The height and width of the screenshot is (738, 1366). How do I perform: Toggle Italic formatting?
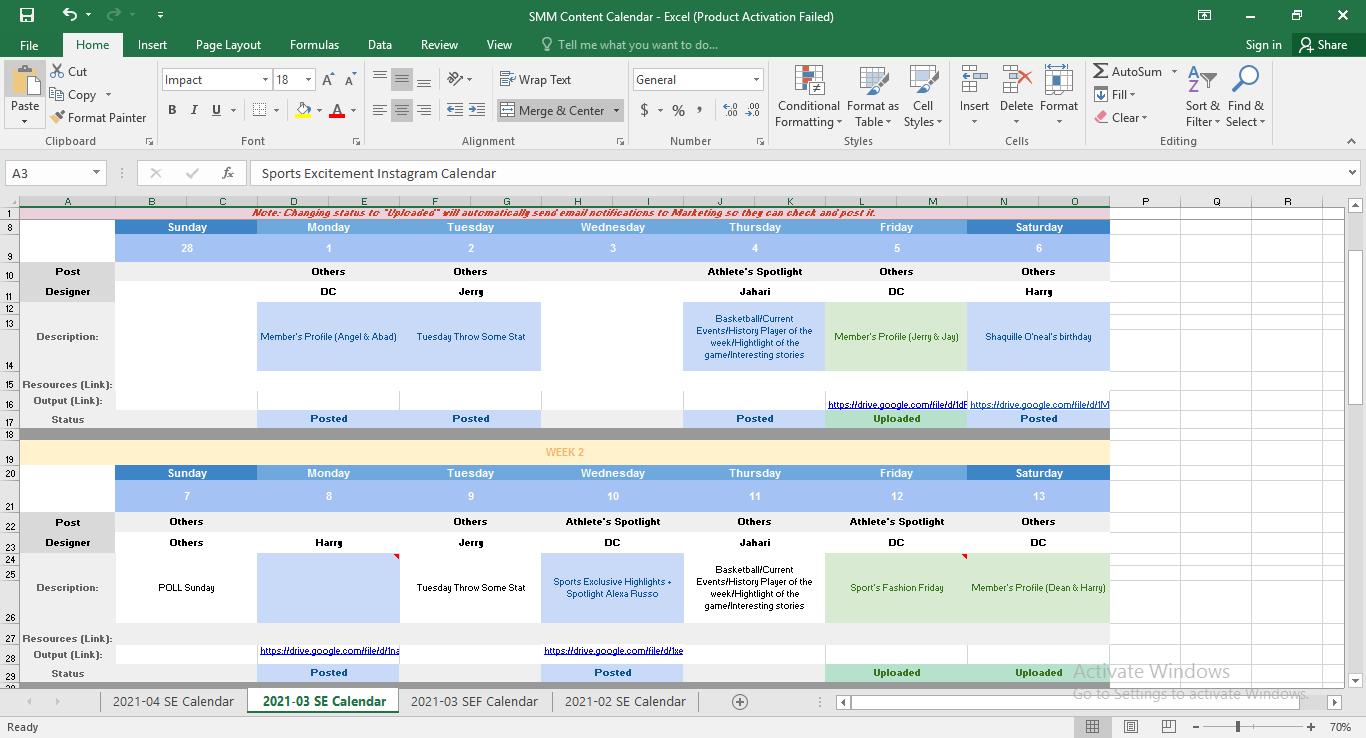pyautogui.click(x=194, y=110)
